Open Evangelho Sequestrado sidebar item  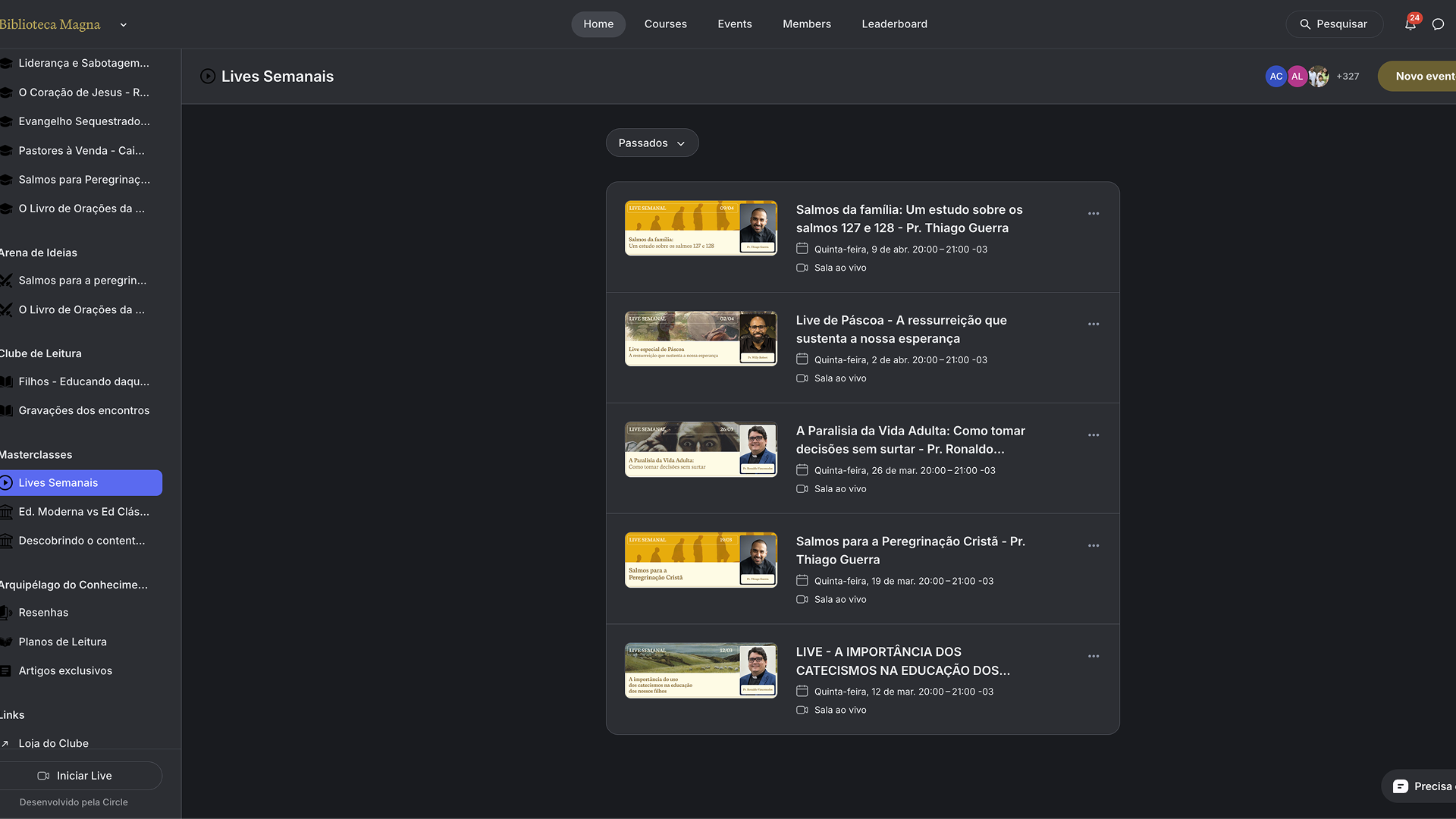point(81,121)
